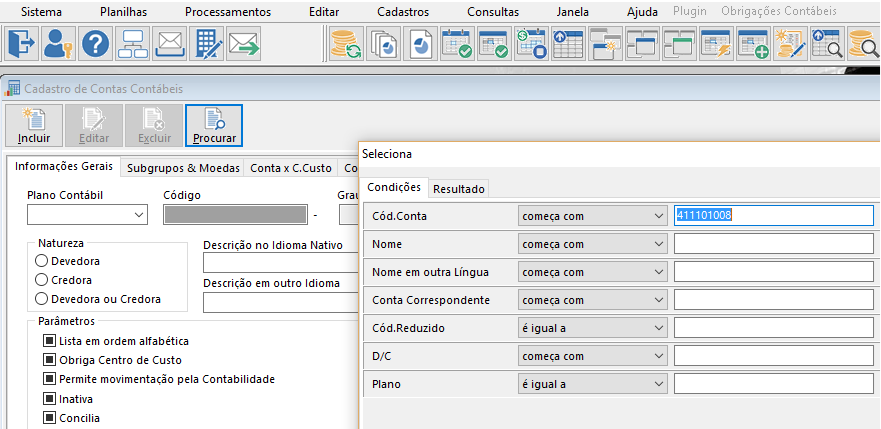
Task: Toggle the Inativa checkbox
Action: tap(50, 399)
